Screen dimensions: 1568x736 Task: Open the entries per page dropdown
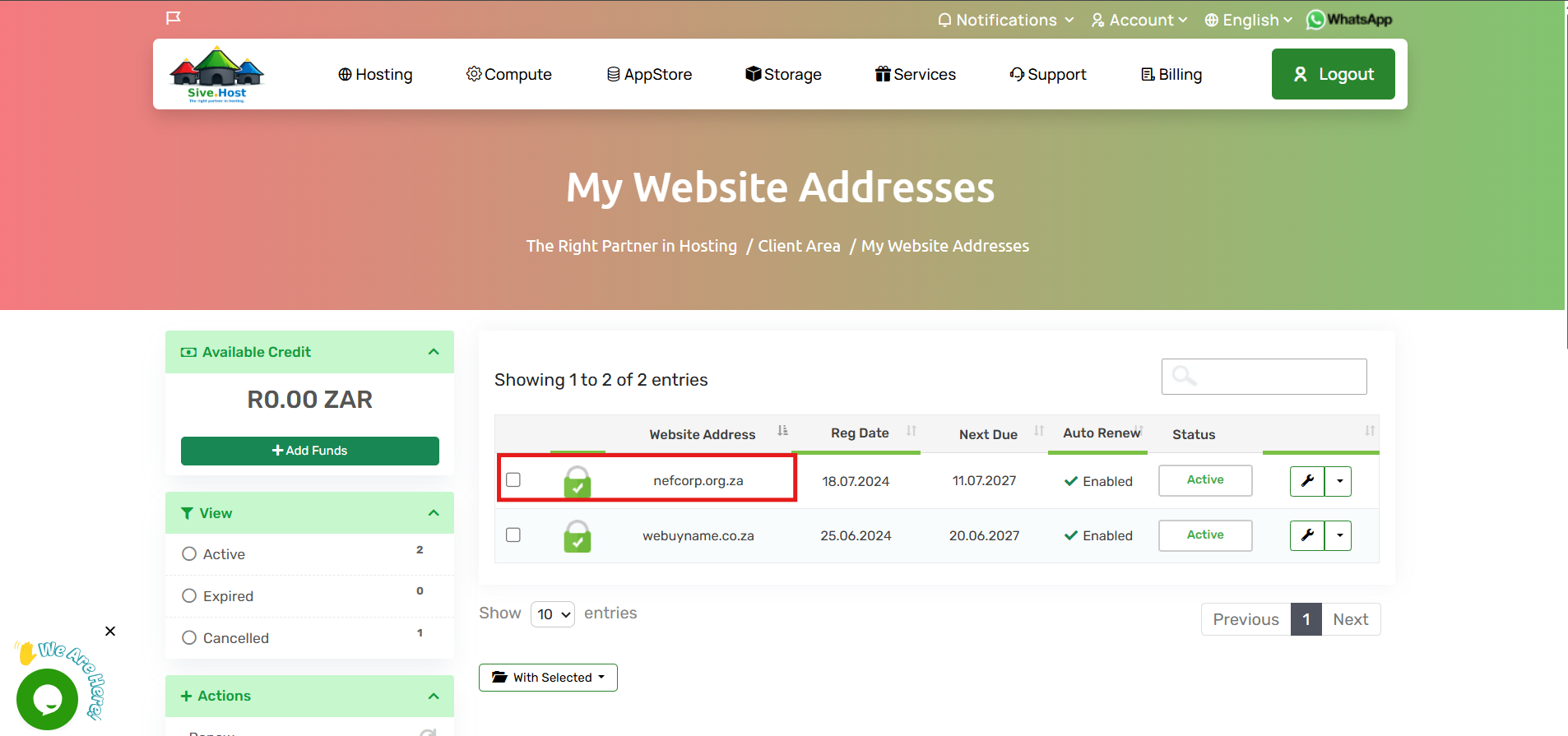pyautogui.click(x=553, y=614)
